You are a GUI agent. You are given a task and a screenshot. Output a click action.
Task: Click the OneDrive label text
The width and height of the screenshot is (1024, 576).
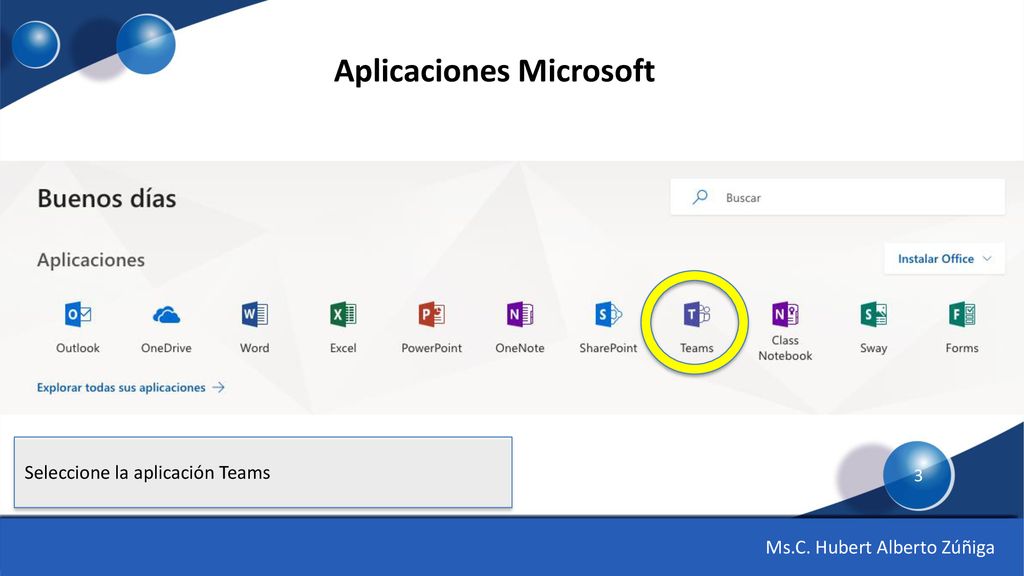coord(166,348)
